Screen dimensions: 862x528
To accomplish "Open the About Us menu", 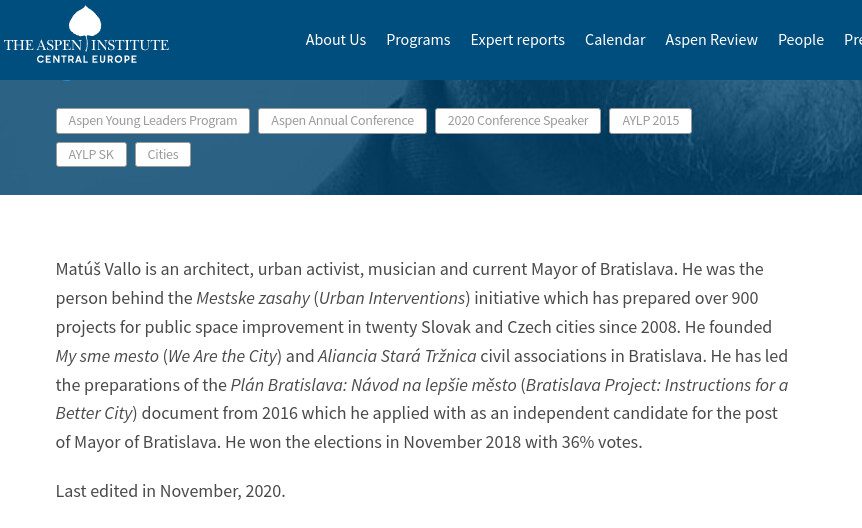I will point(335,40).
